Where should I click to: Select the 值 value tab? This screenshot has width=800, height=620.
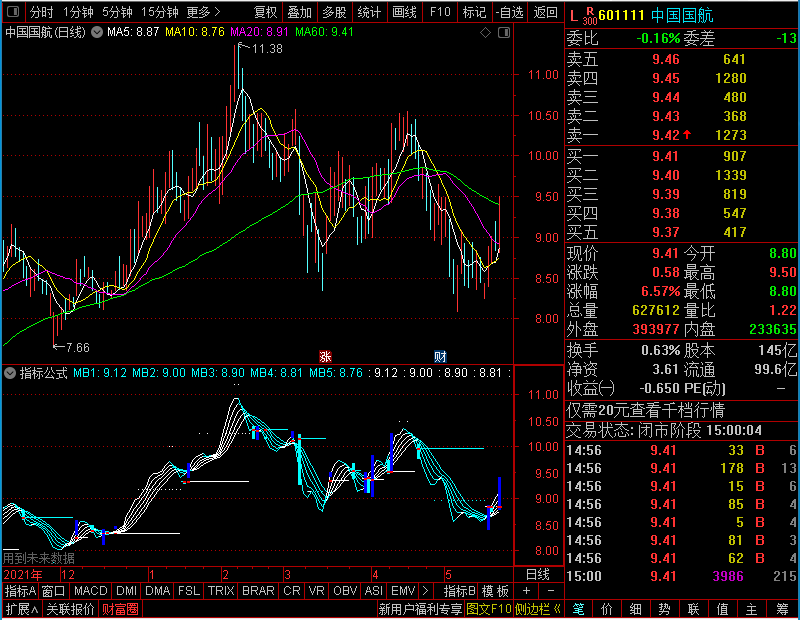tap(722, 609)
